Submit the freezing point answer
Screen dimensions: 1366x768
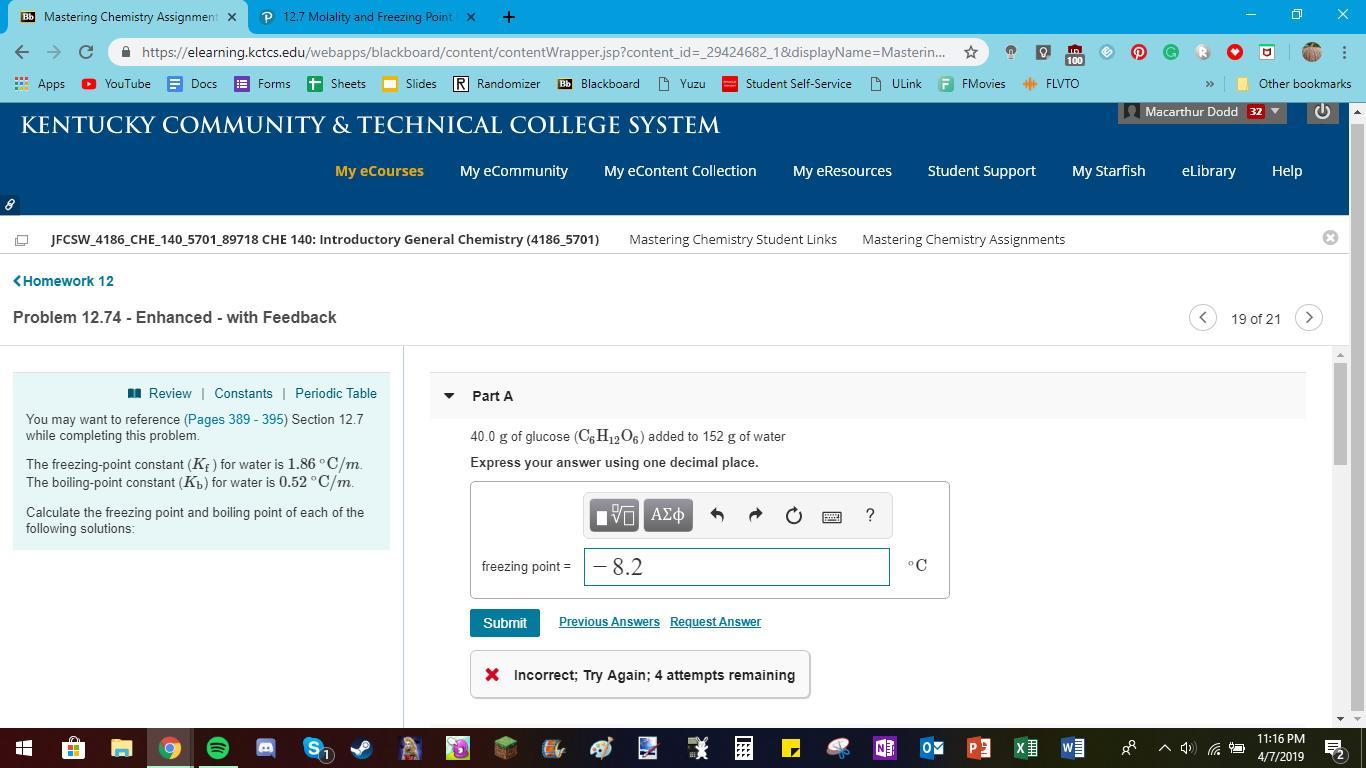pos(504,623)
